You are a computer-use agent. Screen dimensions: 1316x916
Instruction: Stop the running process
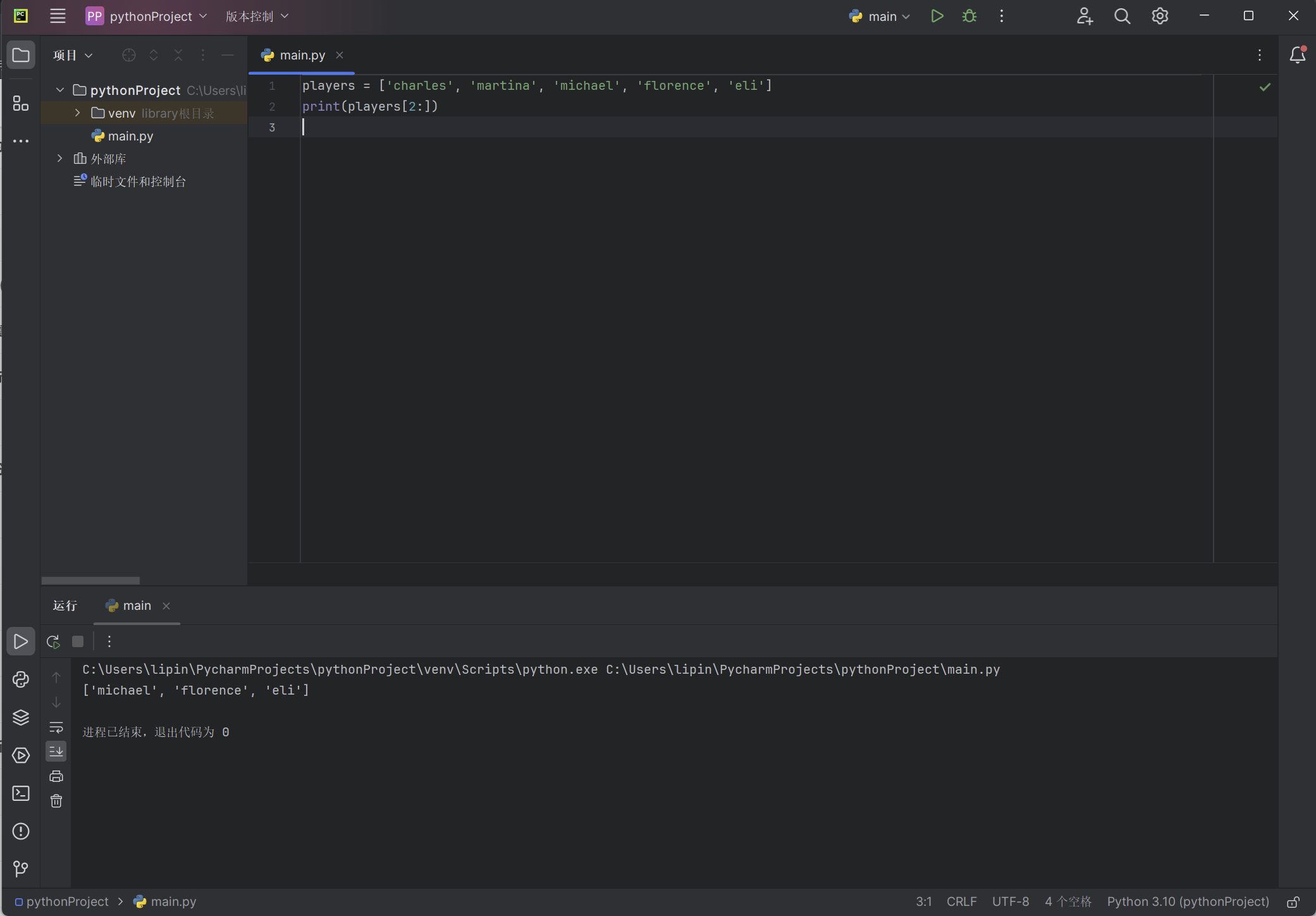coord(78,642)
